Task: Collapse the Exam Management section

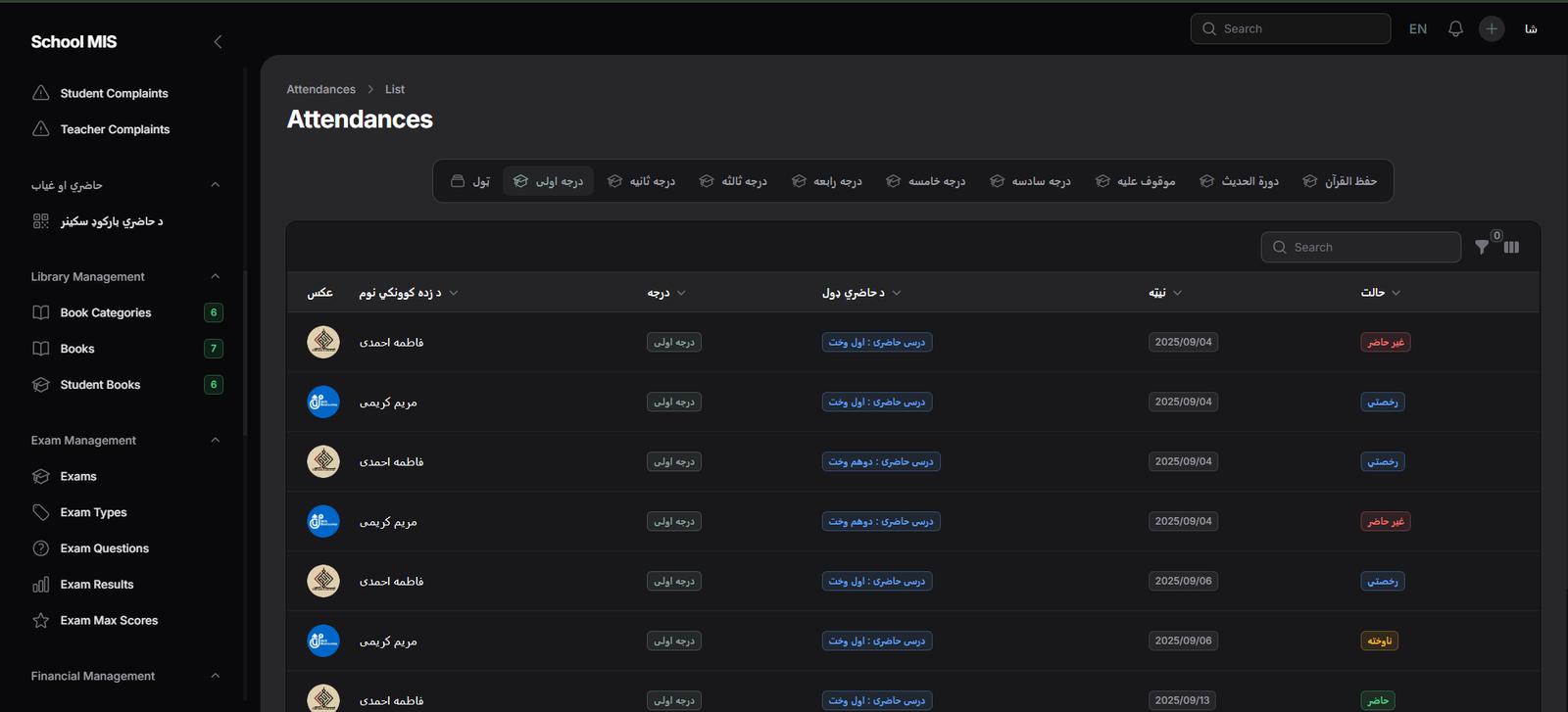Action: [215, 441]
